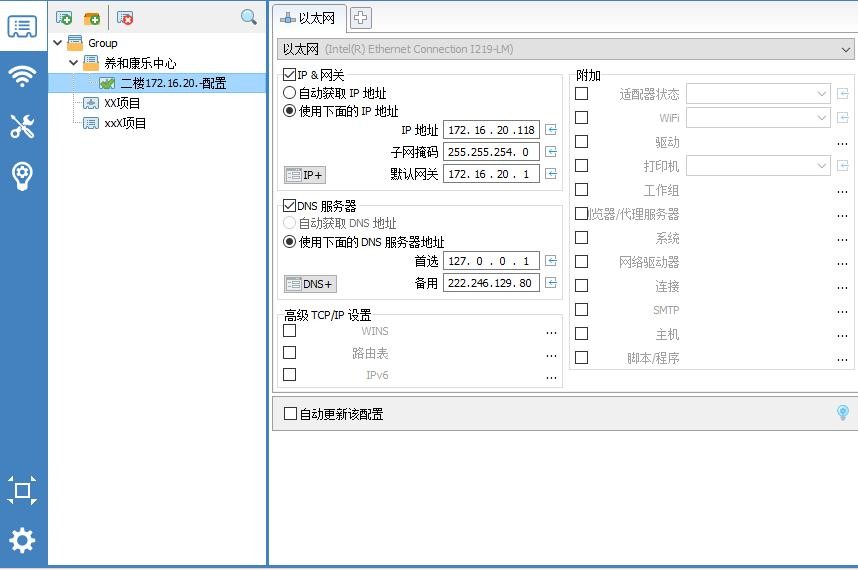Click the plus tab to add adapter
The width and height of the screenshot is (858, 570).
[x=360, y=17]
